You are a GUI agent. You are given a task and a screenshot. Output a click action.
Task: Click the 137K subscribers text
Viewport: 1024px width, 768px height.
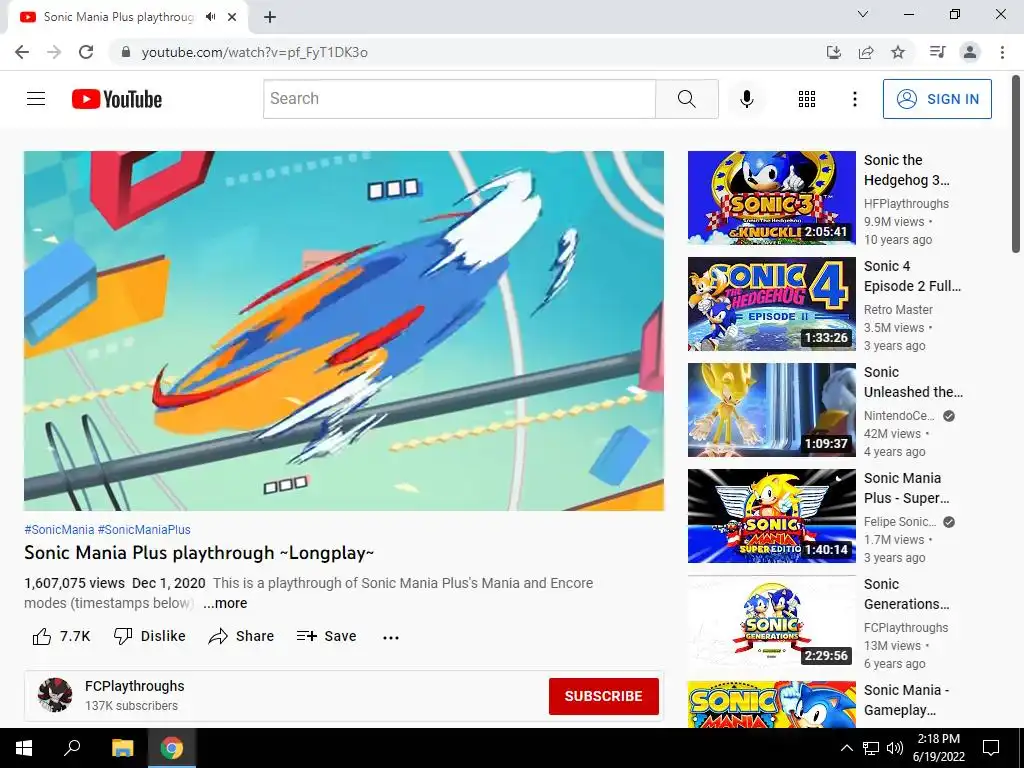[131, 706]
